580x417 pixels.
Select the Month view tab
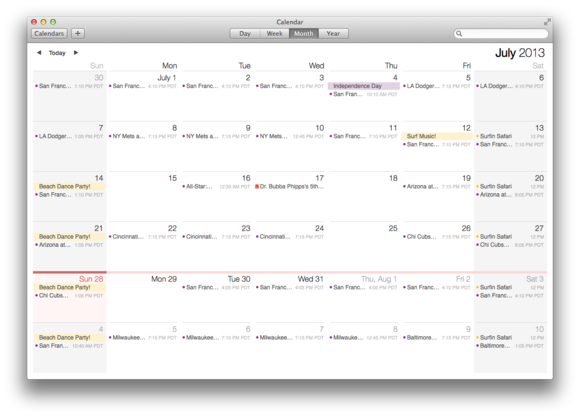(x=304, y=34)
